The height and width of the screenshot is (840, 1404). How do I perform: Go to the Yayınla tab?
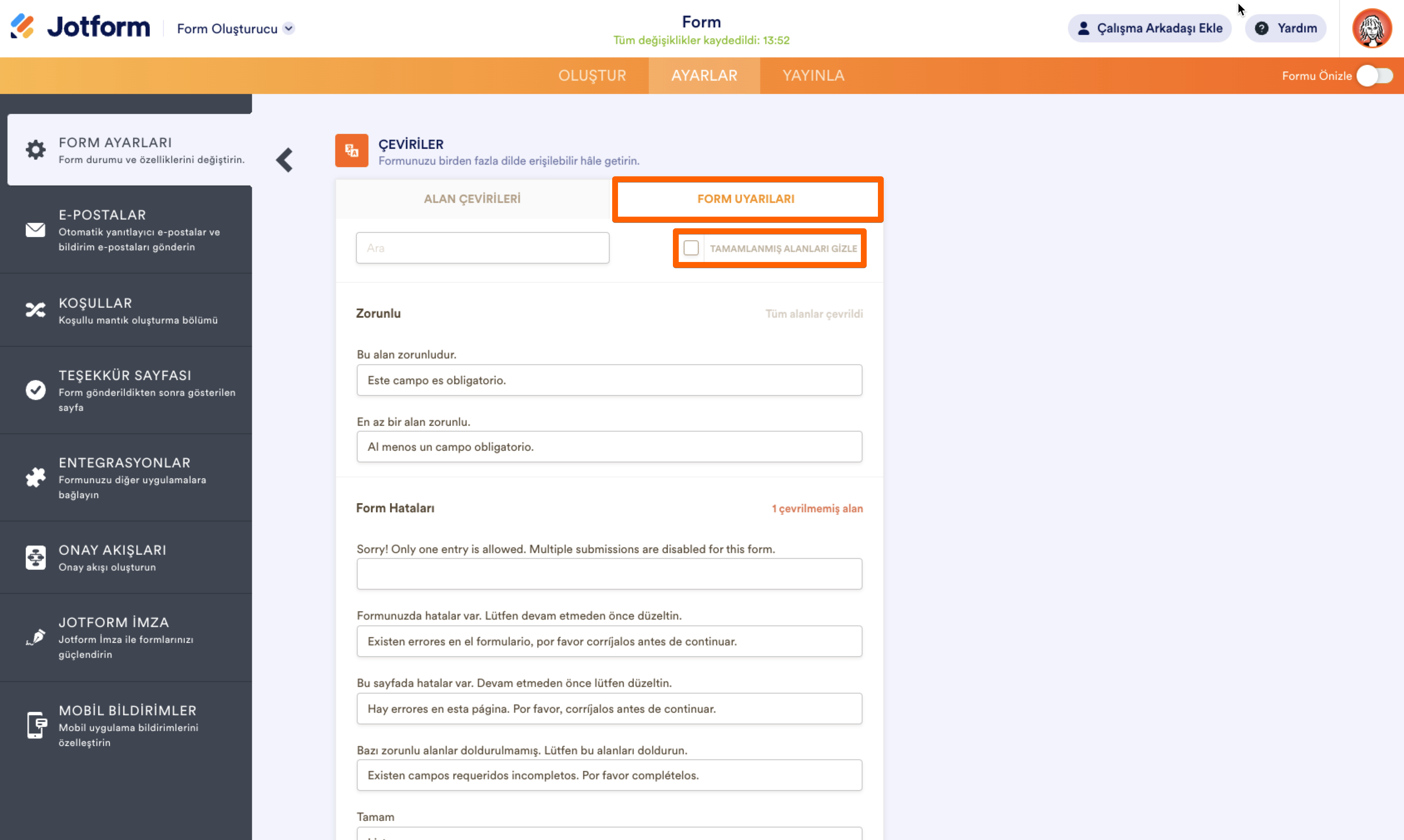[x=813, y=76]
